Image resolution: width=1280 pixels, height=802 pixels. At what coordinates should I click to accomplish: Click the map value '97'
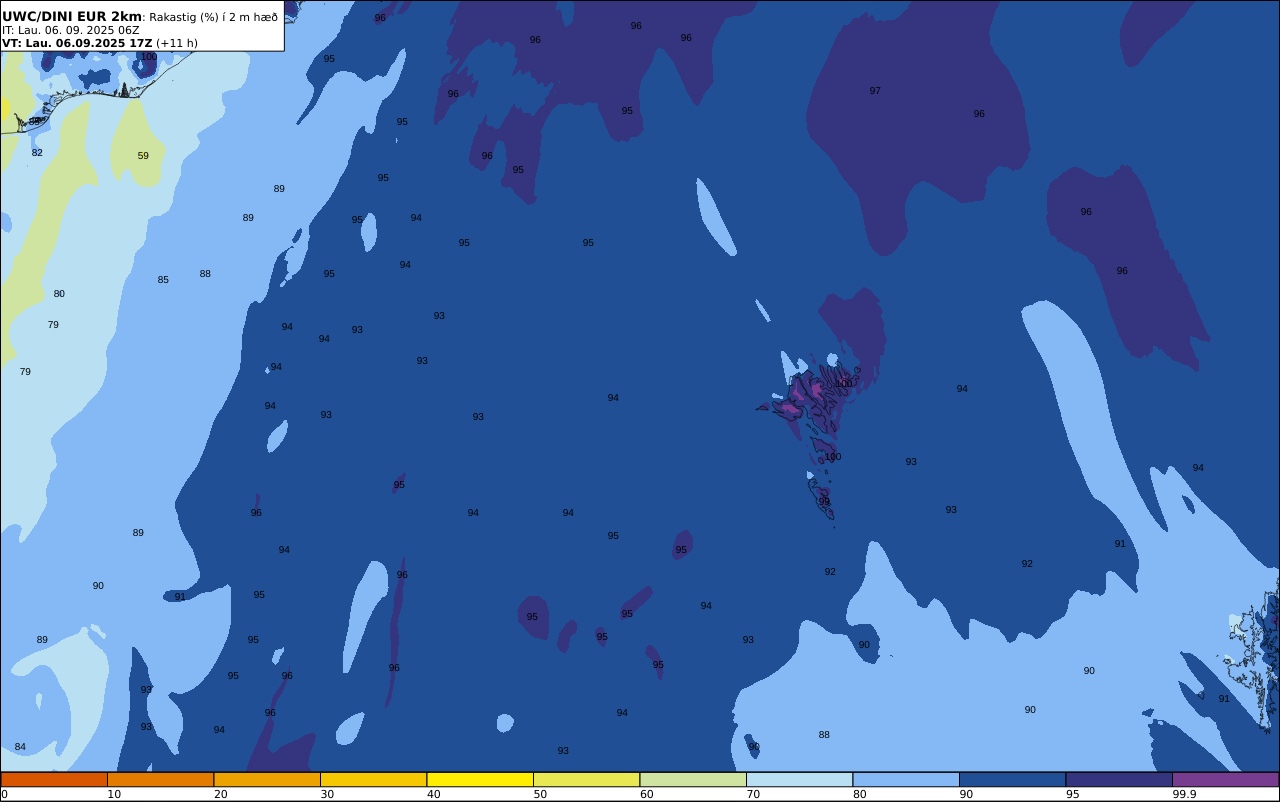click(875, 91)
